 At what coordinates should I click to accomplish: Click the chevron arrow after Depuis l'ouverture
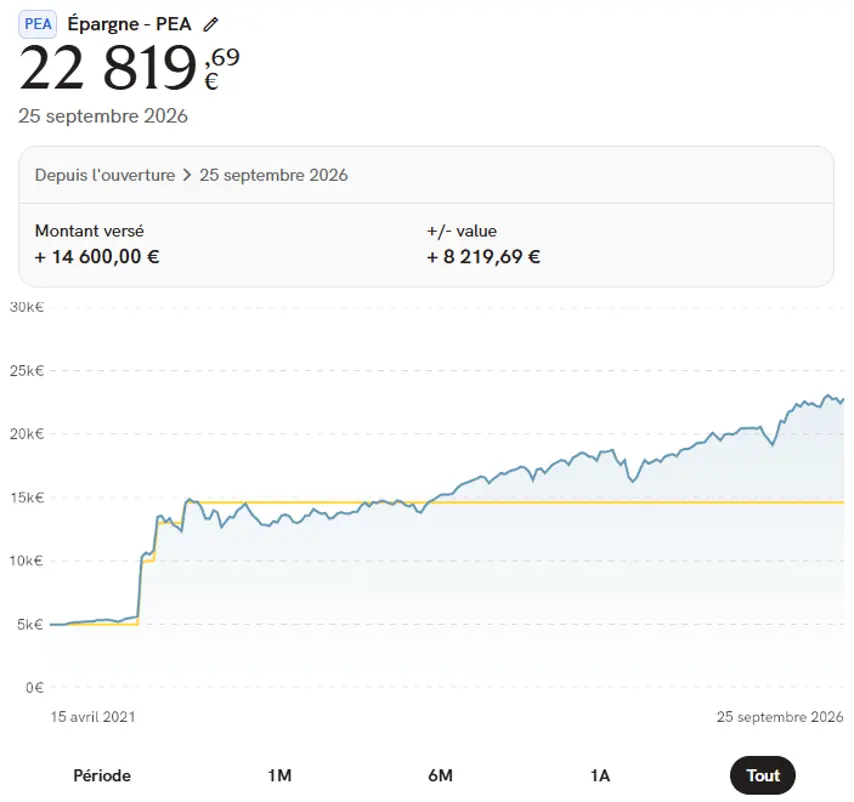pyautogui.click(x=187, y=175)
